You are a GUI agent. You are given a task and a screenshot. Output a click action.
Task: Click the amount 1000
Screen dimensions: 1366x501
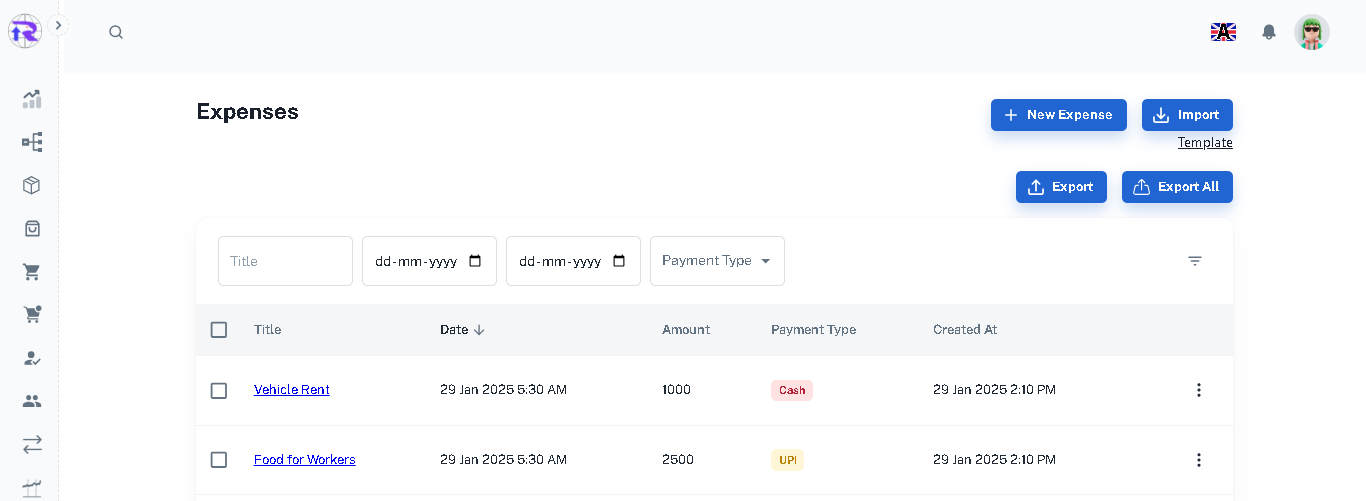click(x=676, y=390)
